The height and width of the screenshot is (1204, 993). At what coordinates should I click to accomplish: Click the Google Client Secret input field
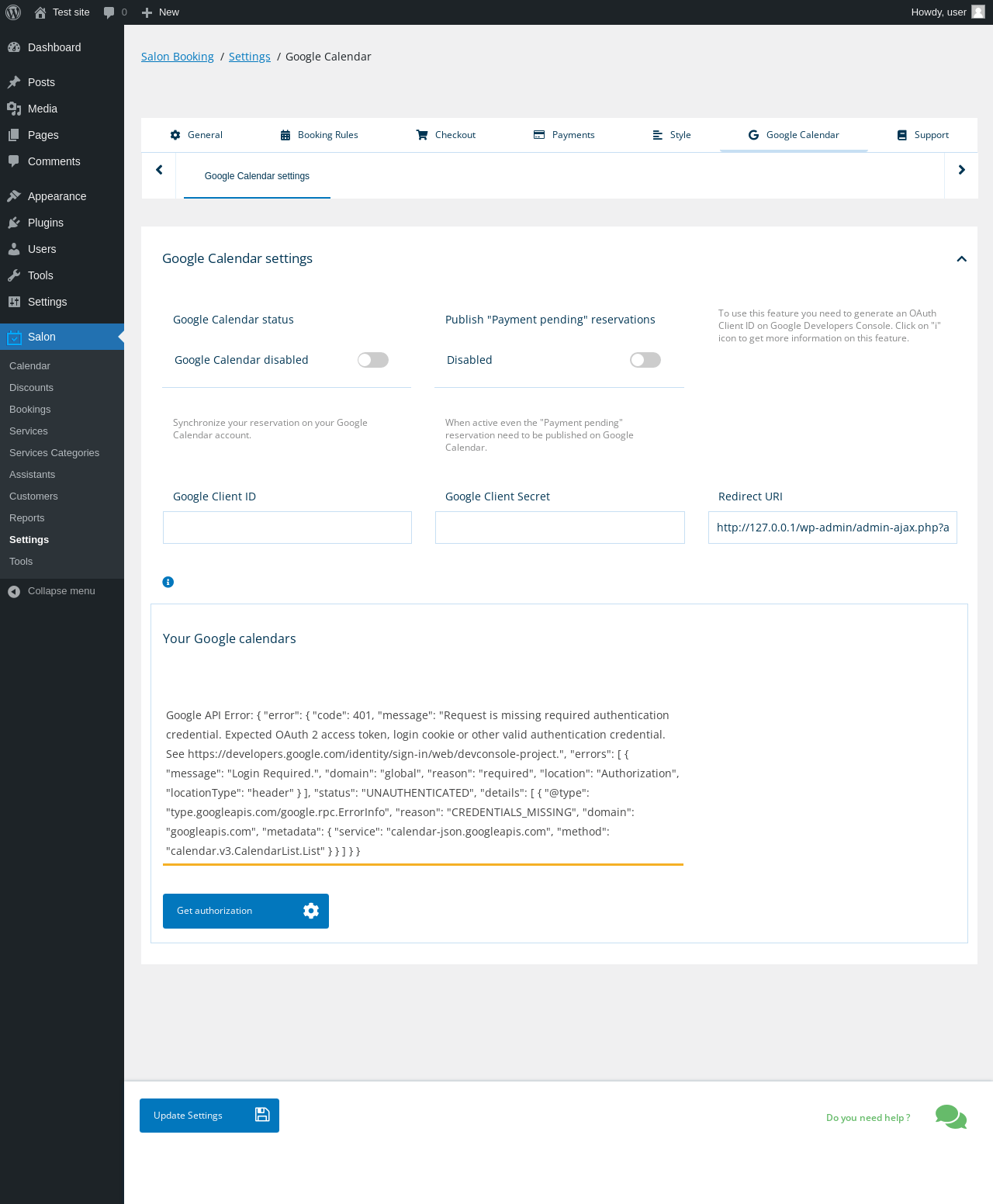(560, 528)
